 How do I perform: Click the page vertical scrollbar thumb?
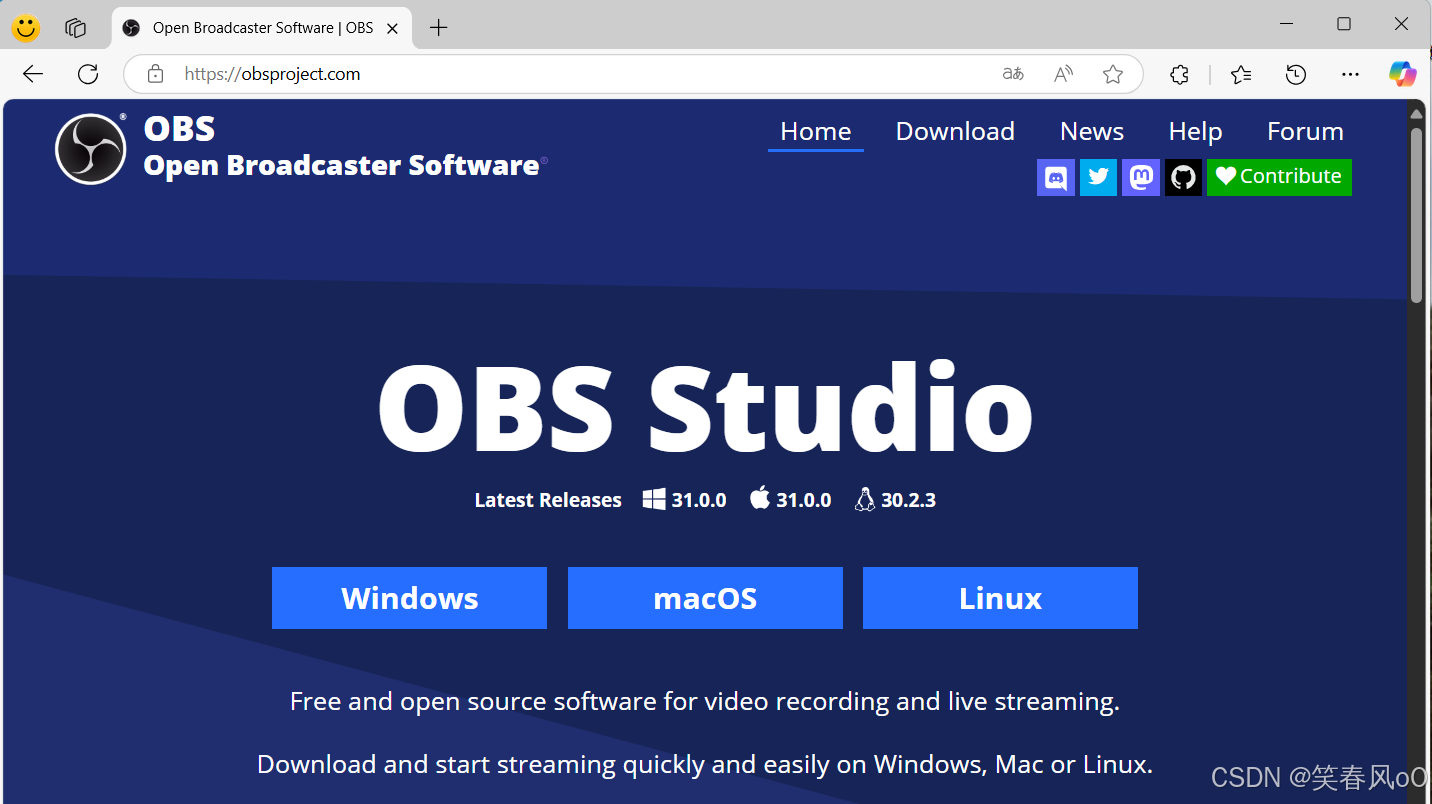point(1416,215)
